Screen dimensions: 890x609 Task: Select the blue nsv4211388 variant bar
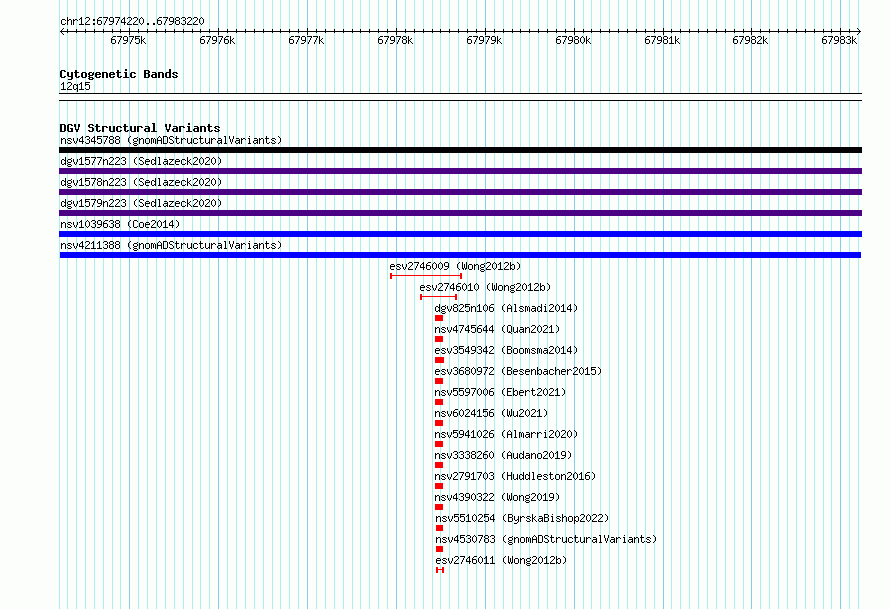[x=460, y=255]
